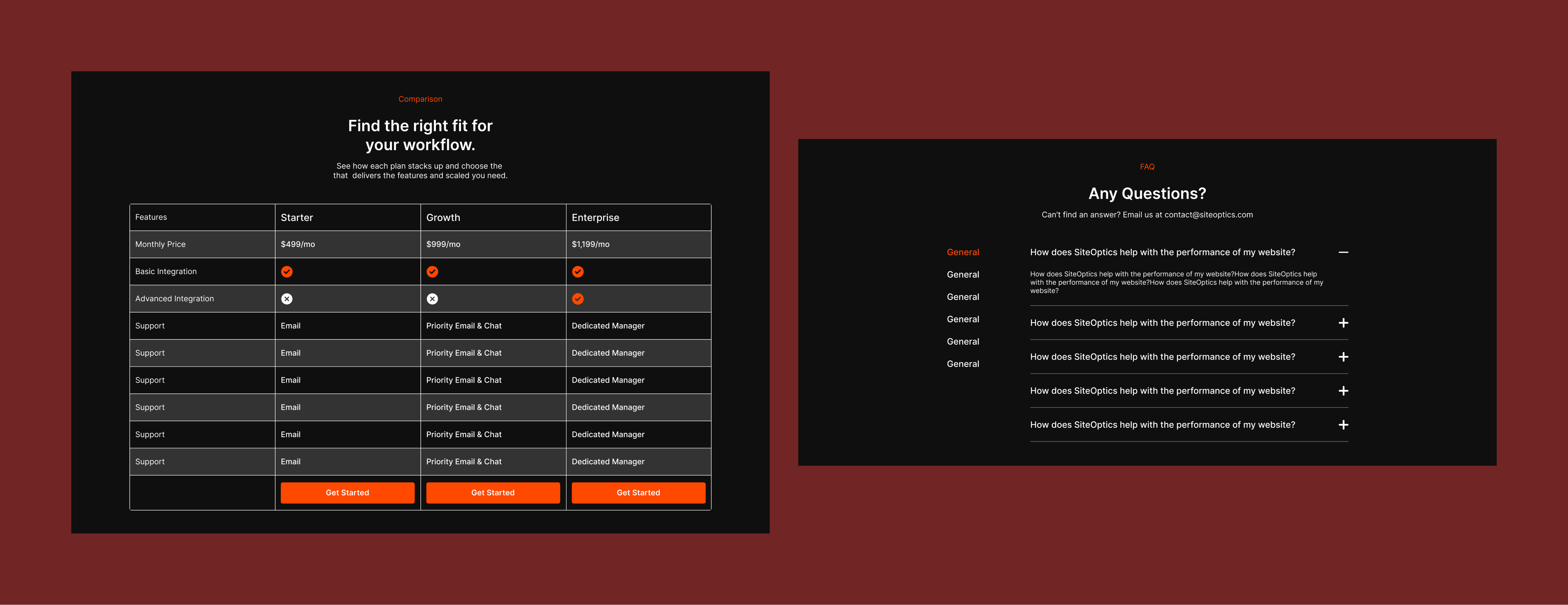Click the Basic Integration checkmark in Starter column
The height and width of the screenshot is (605, 1568).
(x=287, y=271)
